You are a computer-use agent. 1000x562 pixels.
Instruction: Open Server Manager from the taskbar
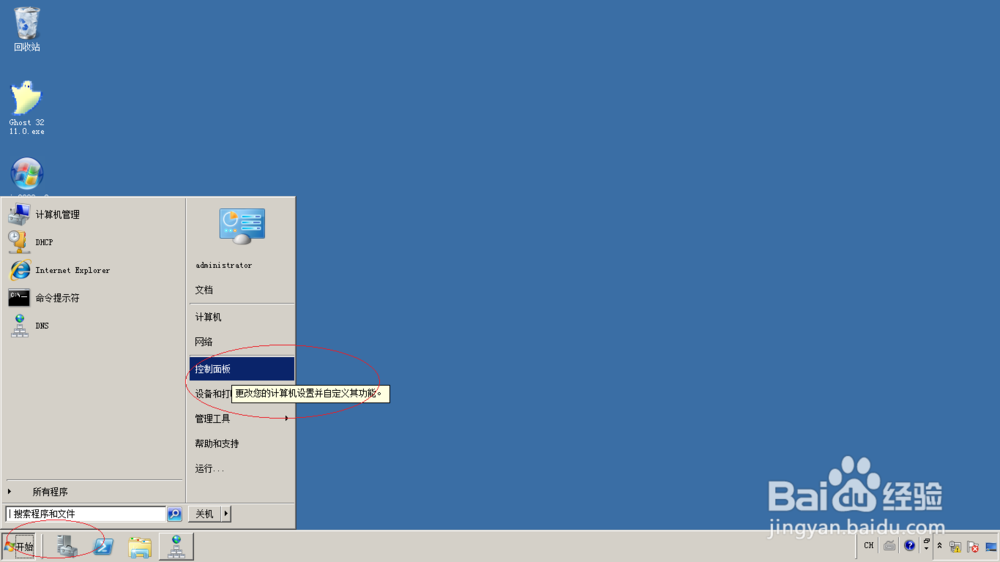(67, 547)
